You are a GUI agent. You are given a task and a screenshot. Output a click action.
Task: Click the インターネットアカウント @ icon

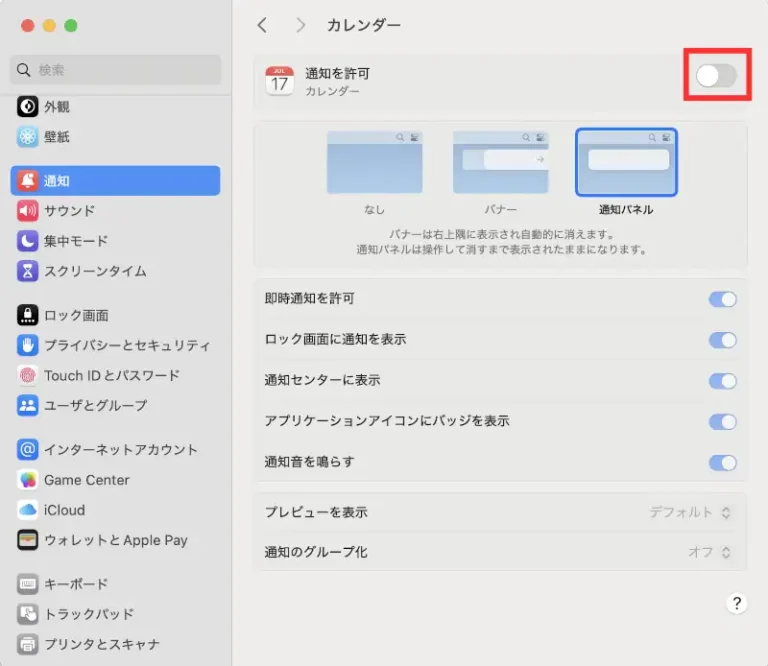coord(27,450)
